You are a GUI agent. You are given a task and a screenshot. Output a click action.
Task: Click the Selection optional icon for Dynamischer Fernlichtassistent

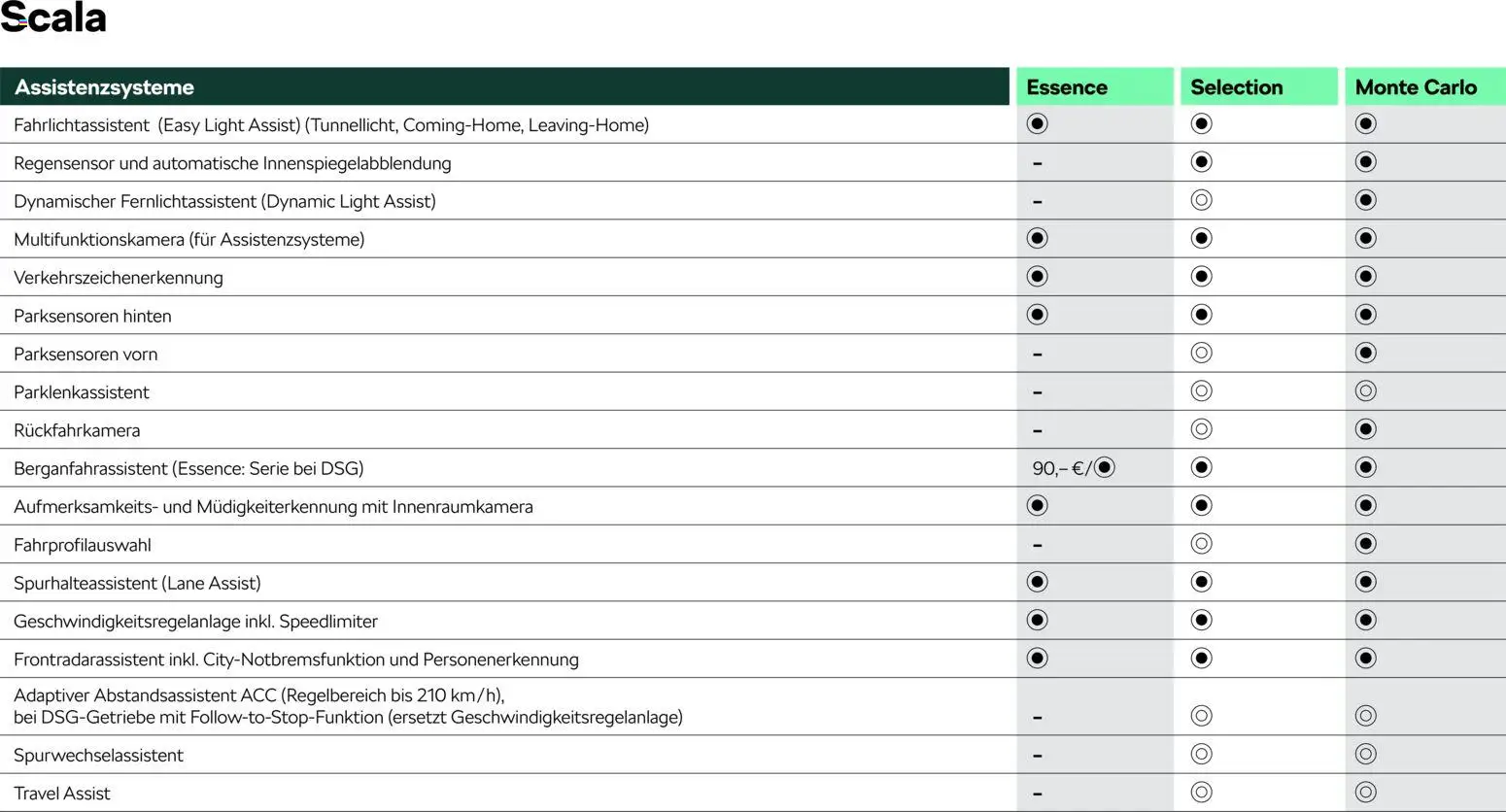[1201, 200]
